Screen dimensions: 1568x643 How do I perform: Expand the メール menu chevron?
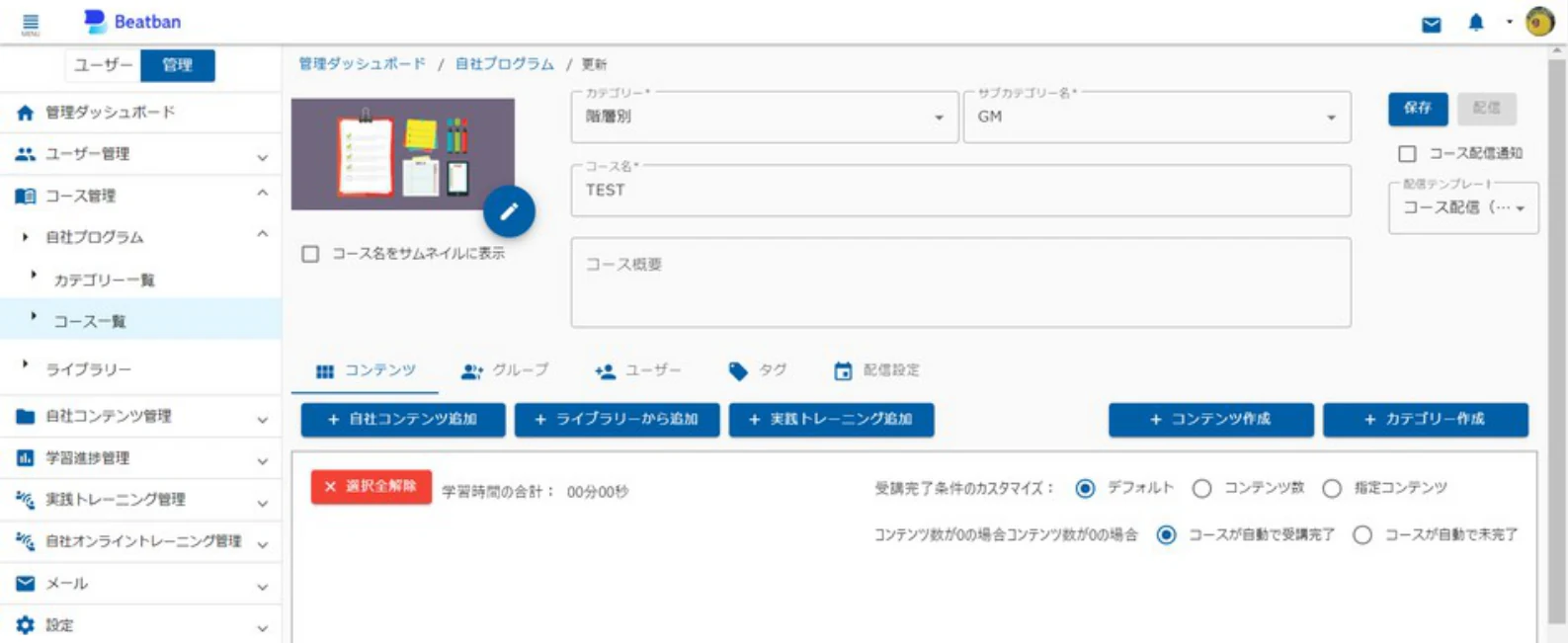point(262,586)
